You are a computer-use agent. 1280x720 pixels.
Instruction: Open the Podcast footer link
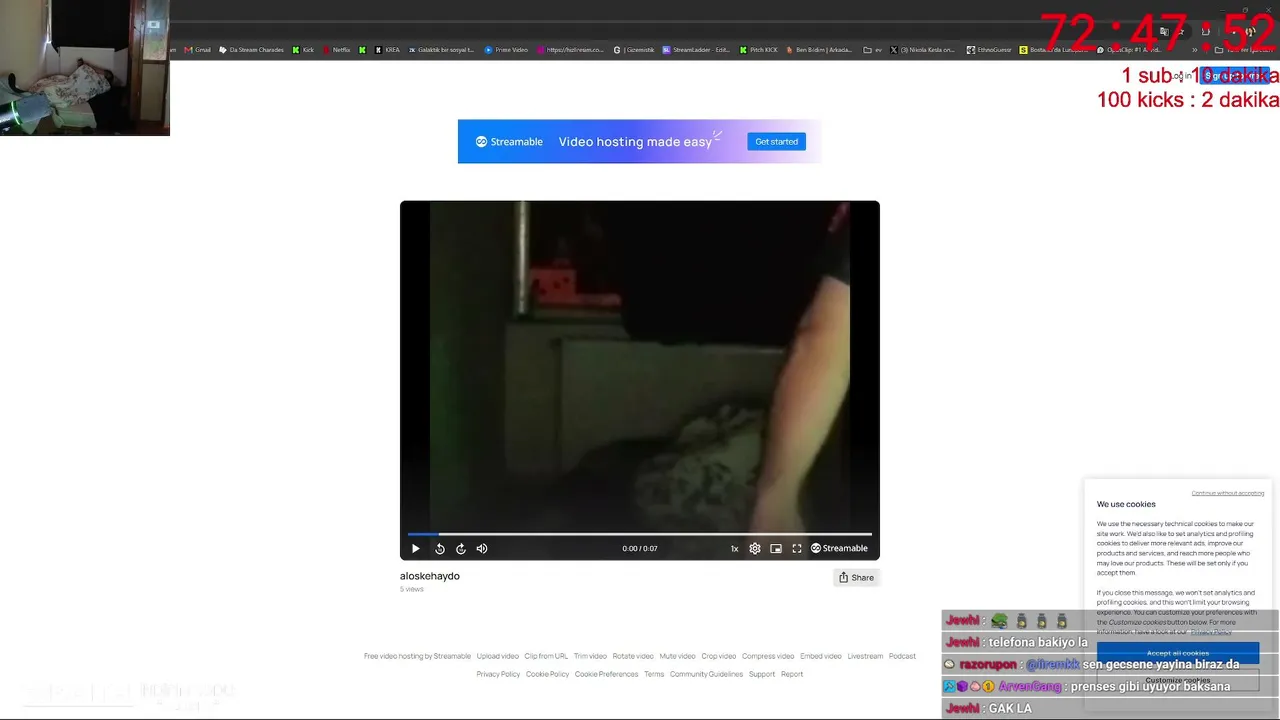pos(902,656)
